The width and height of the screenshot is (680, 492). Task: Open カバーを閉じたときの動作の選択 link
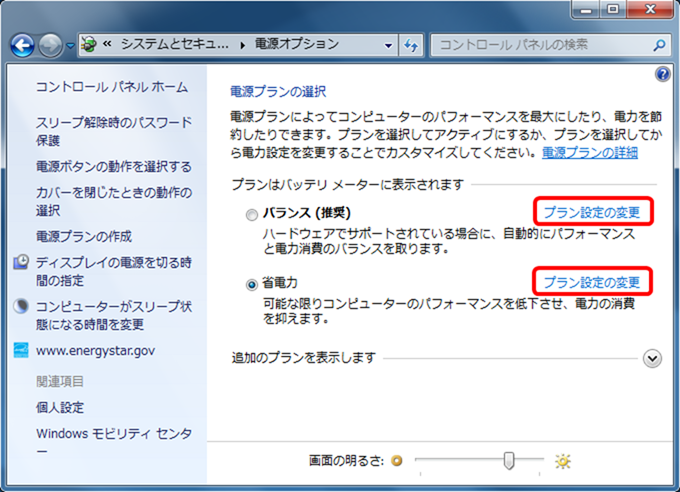114,202
